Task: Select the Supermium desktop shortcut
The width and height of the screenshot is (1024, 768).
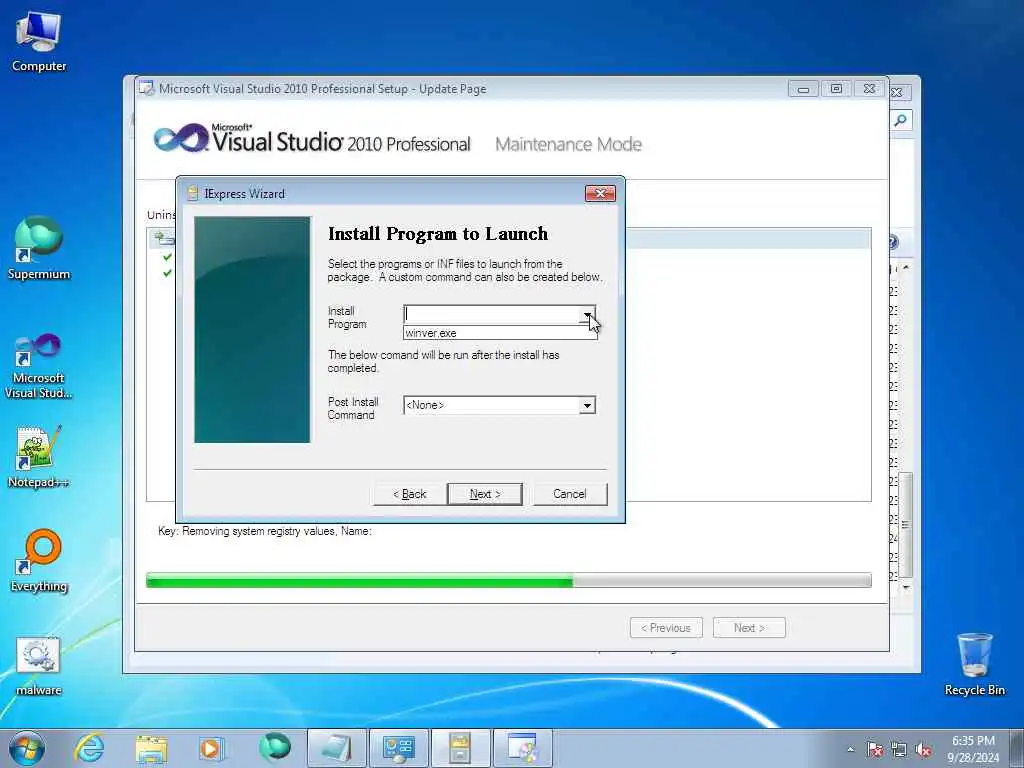Action: [x=39, y=249]
